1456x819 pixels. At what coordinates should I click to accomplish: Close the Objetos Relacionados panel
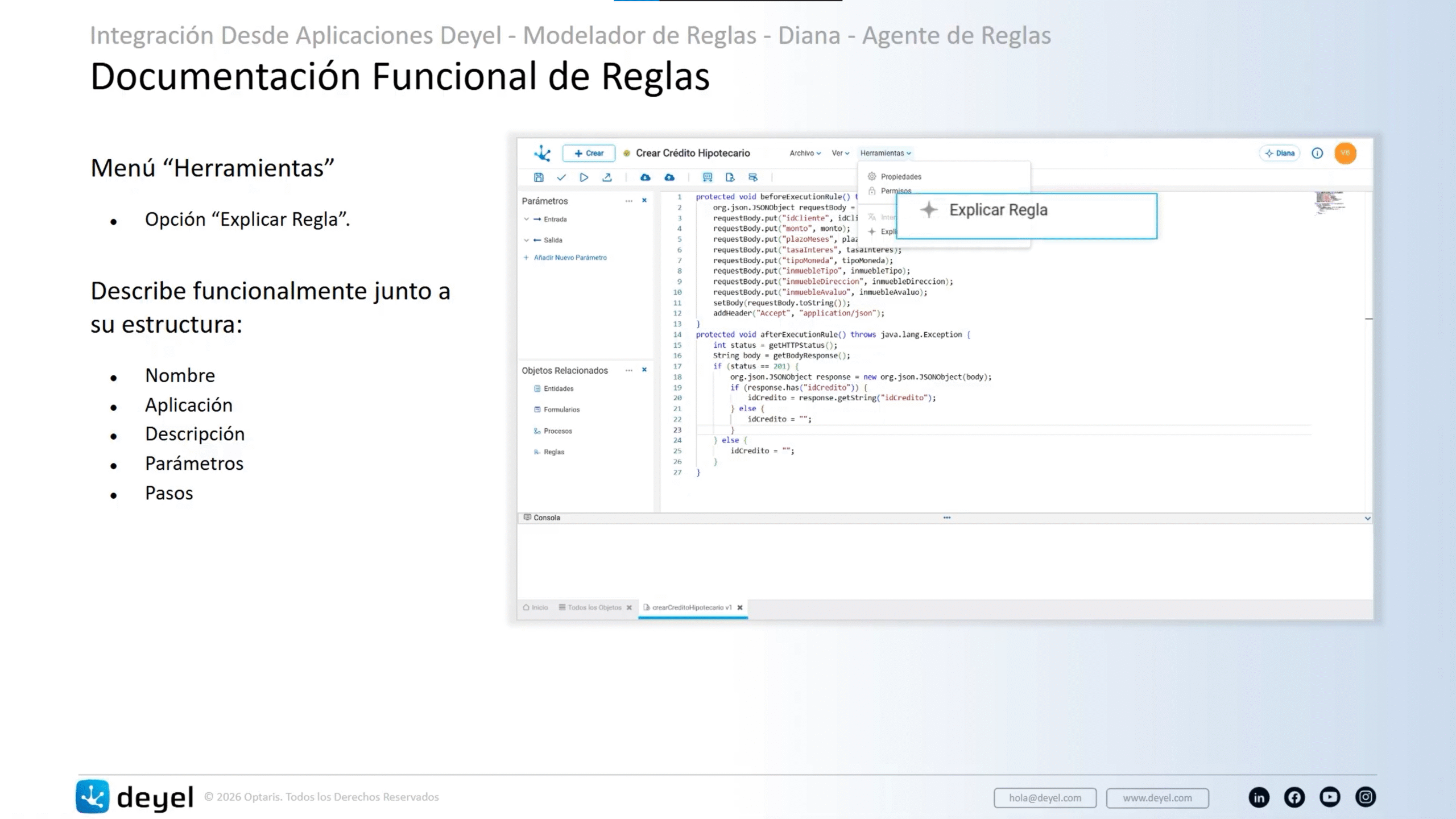pyautogui.click(x=644, y=370)
